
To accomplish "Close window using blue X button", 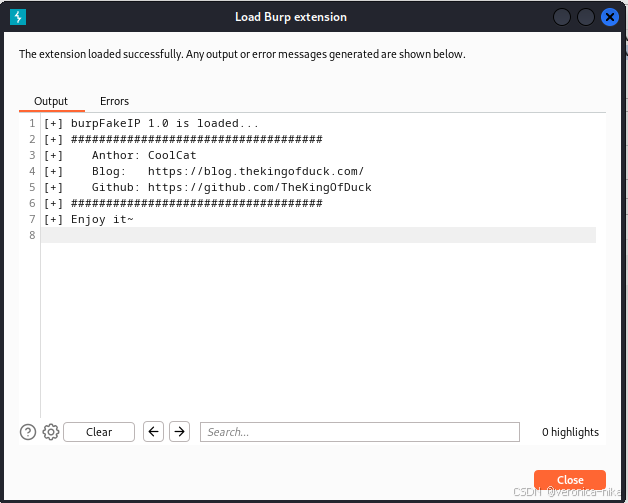I will click(610, 17).
